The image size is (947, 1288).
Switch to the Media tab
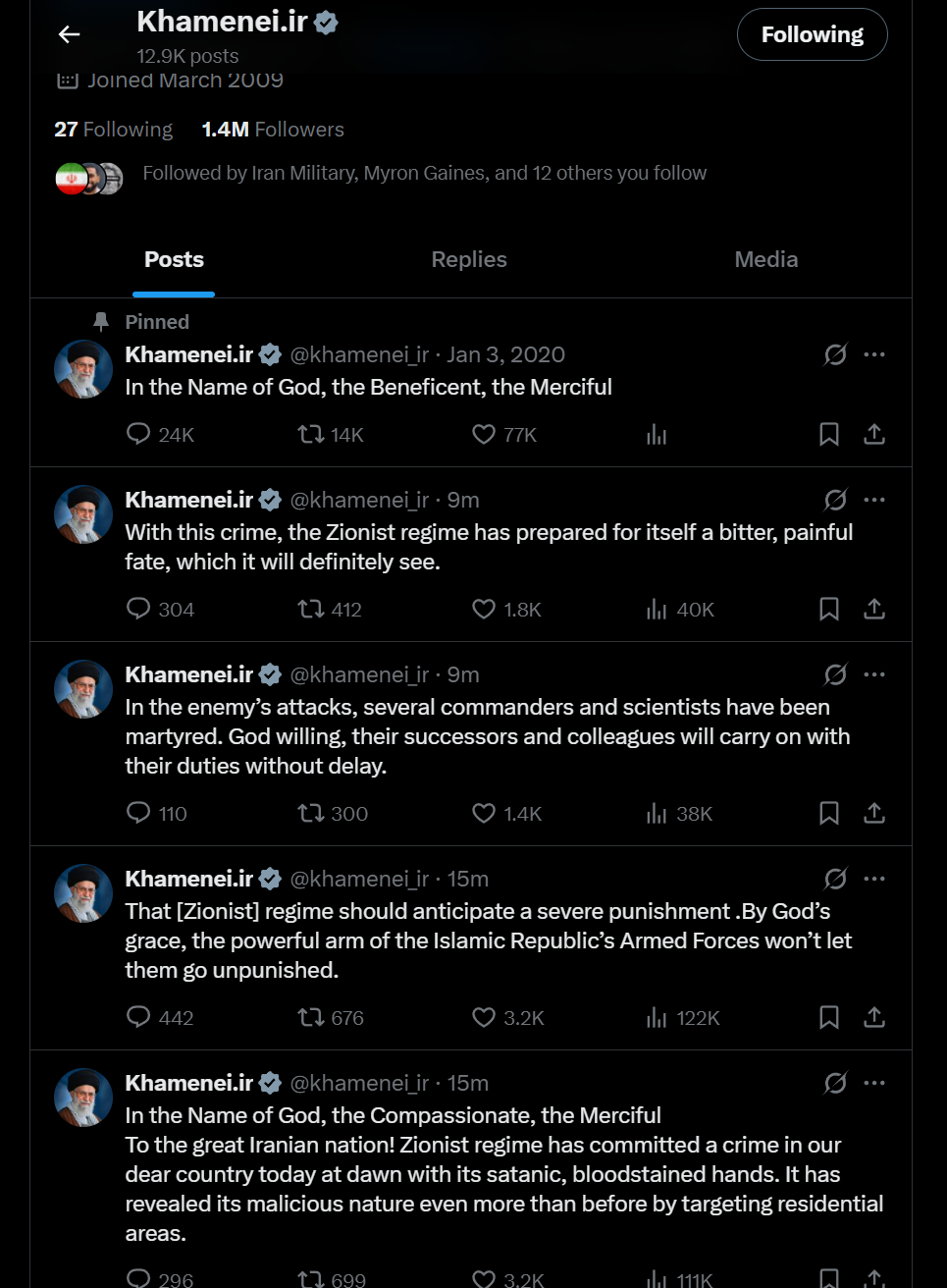coord(766,259)
